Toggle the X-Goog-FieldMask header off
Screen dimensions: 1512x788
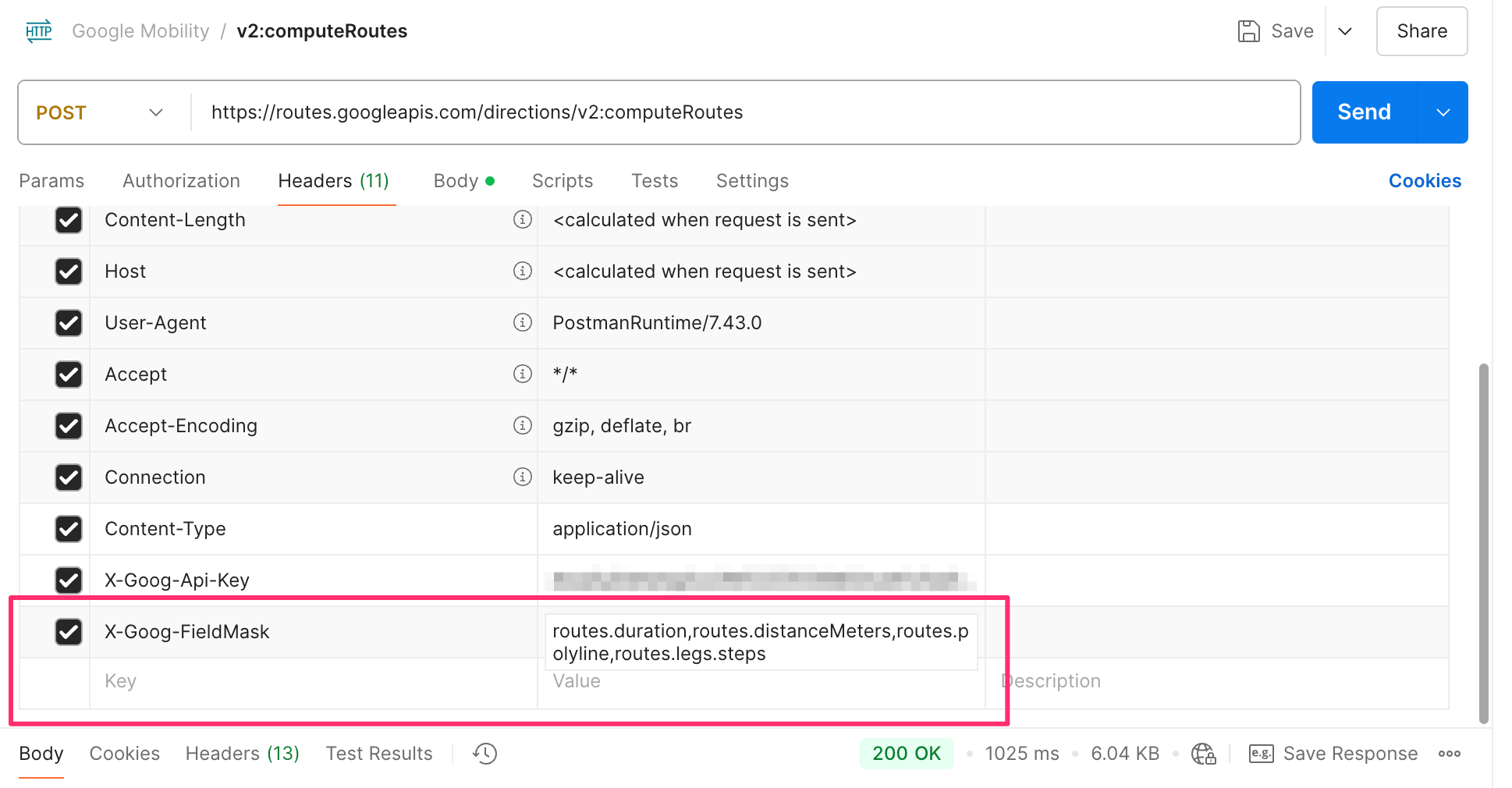pos(69,632)
